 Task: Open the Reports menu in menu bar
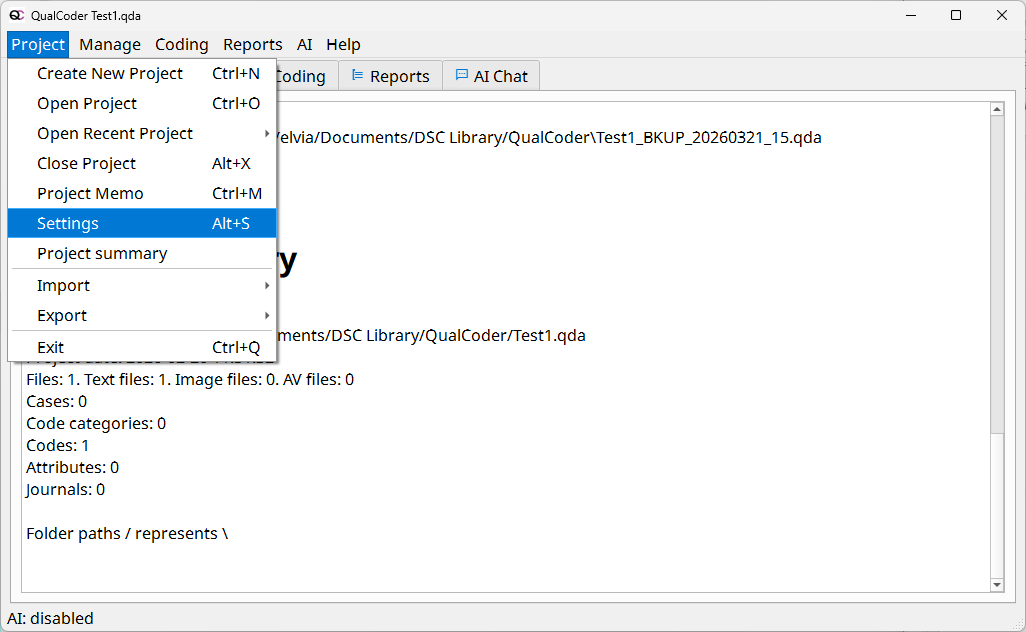[252, 44]
